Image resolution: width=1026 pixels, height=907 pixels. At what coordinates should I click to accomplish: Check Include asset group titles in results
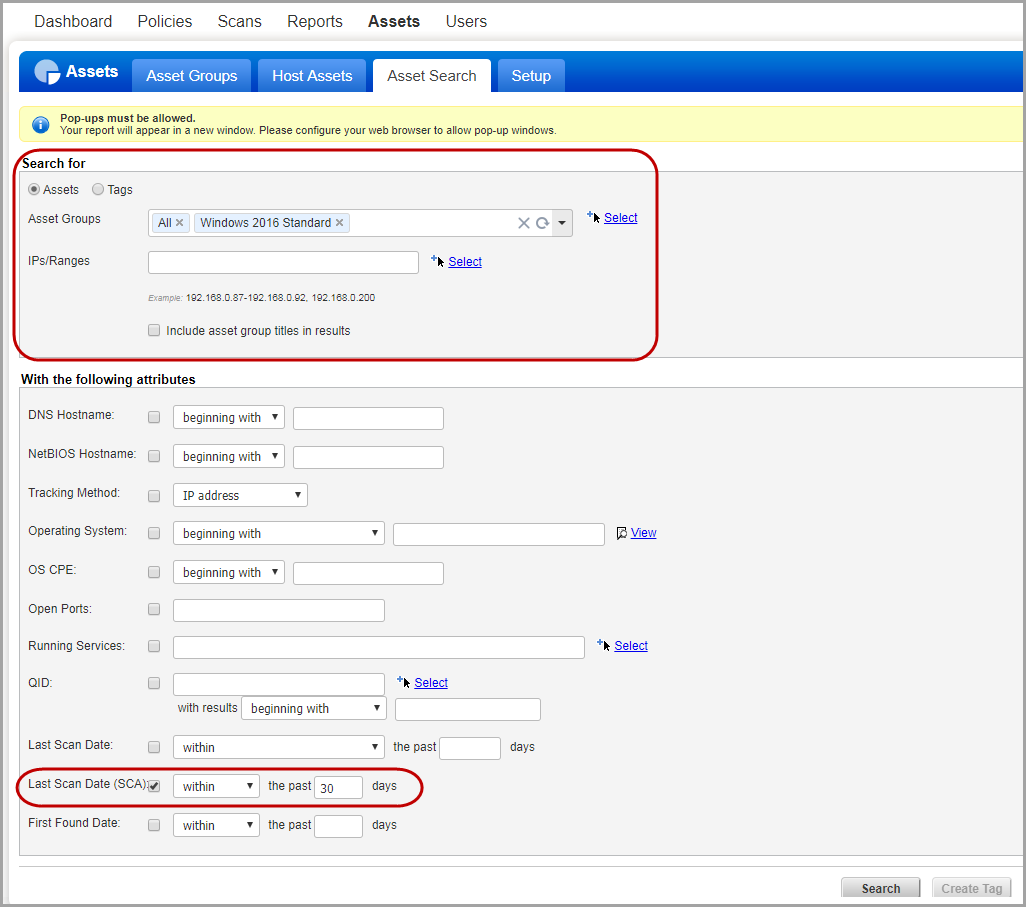coord(154,330)
